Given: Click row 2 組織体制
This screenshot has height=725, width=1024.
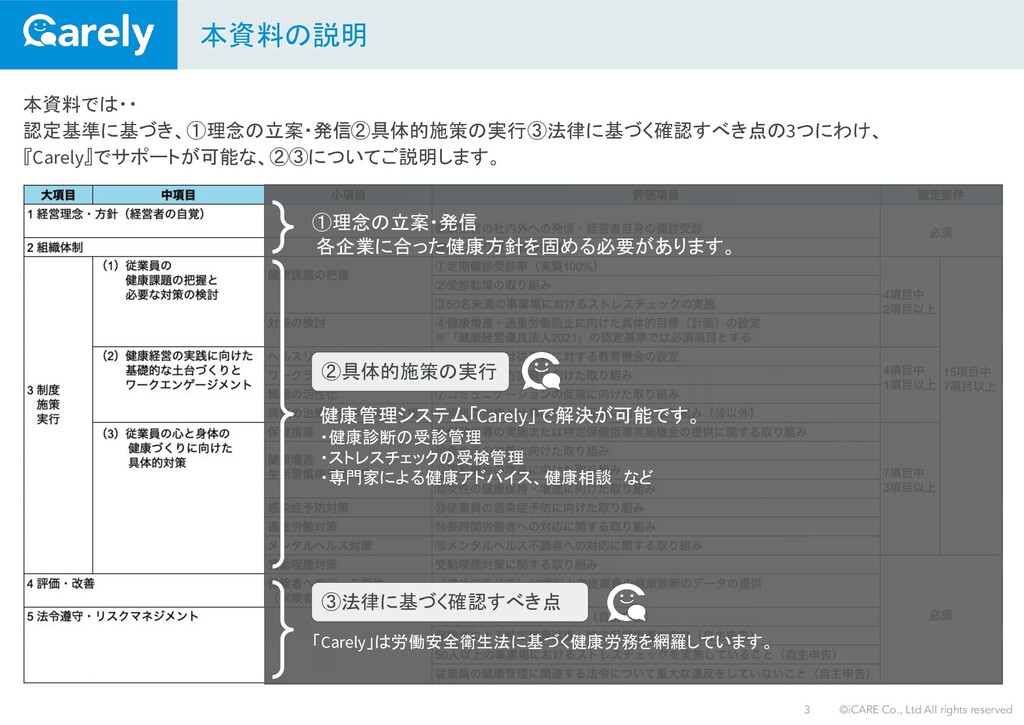Looking at the screenshot, I should tap(144, 247).
